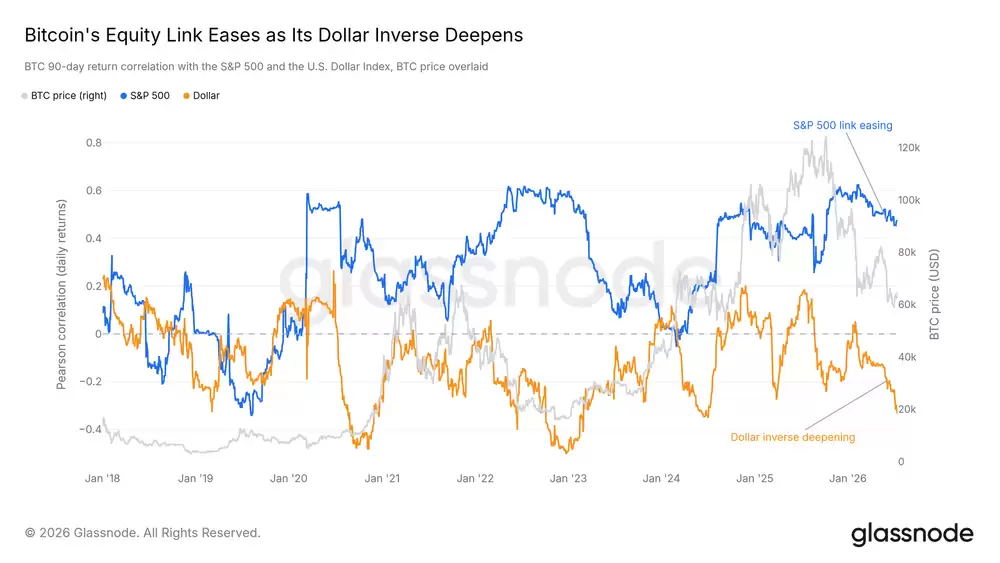Select the Jan '24 x-axis label
Image resolution: width=1000 pixels, height=563 pixels.
tap(661, 478)
